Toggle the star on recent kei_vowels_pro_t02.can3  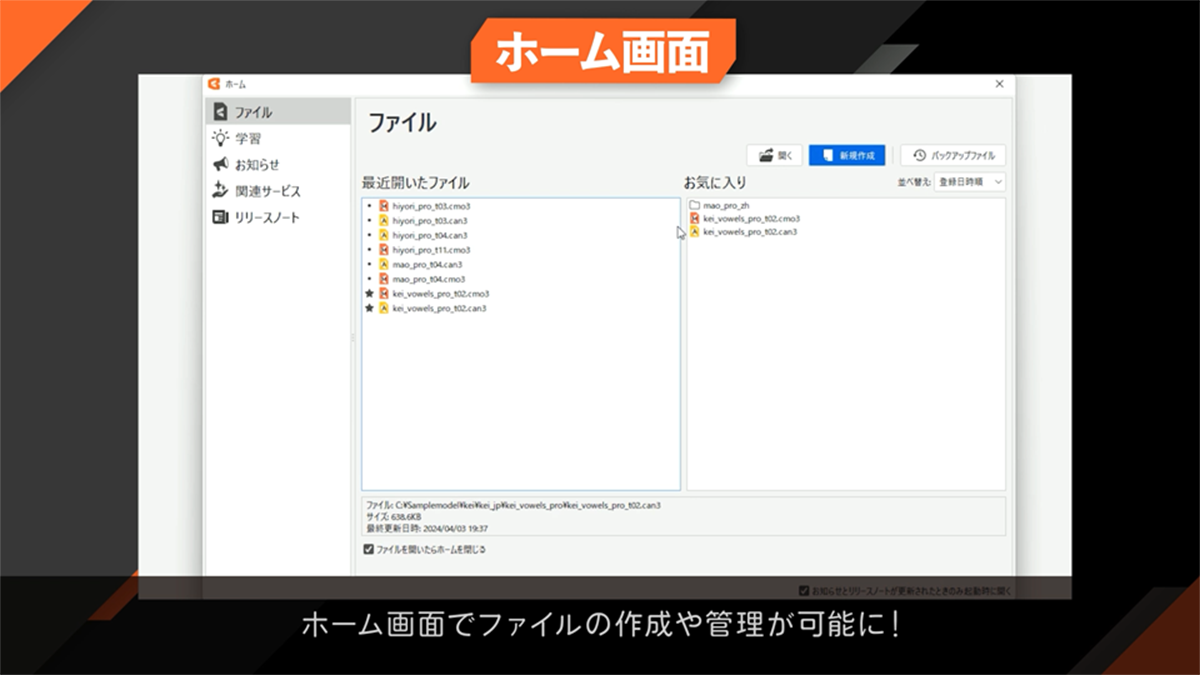[x=369, y=308]
